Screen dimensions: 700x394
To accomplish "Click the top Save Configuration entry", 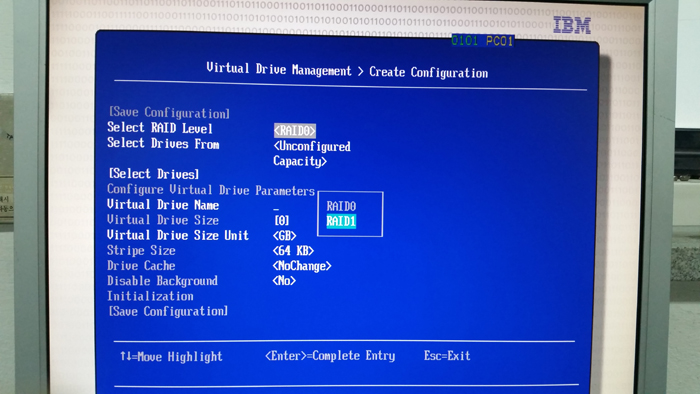I will pyautogui.click(x=169, y=112).
